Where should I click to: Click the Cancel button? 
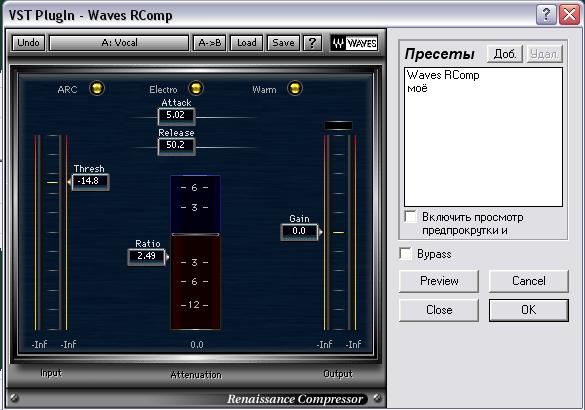tap(529, 281)
